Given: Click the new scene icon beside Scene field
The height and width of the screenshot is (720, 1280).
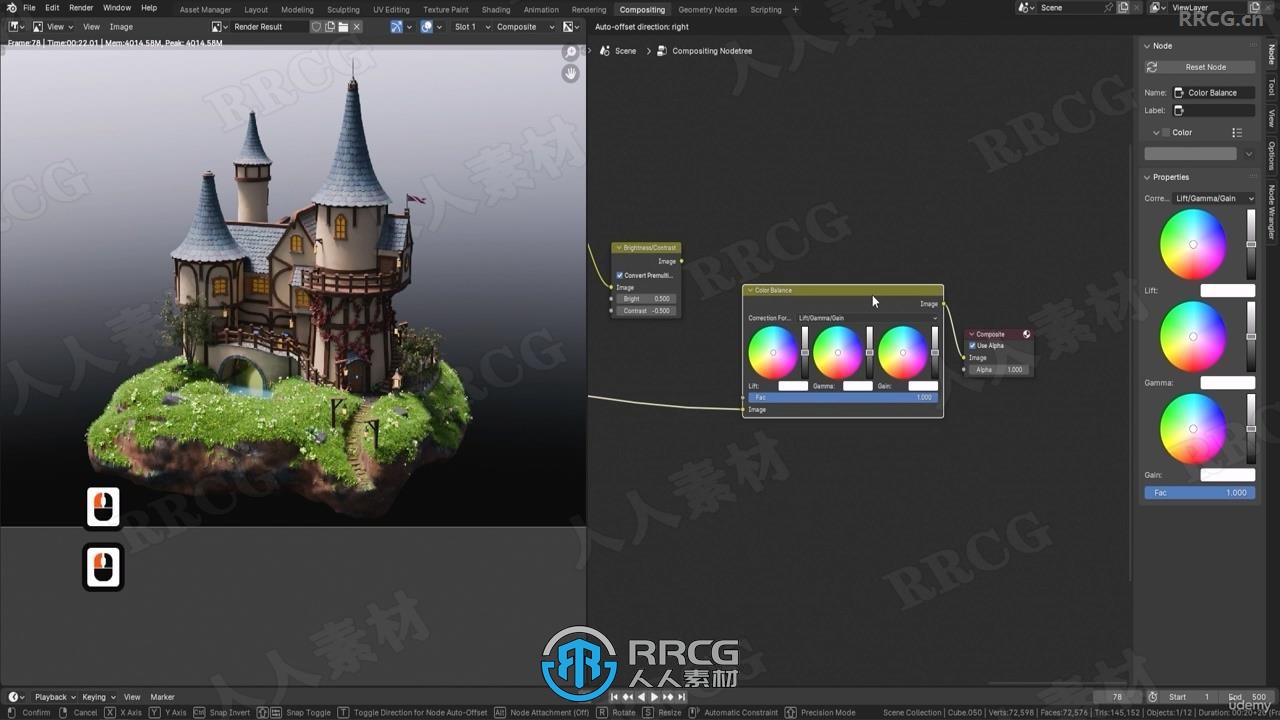Looking at the screenshot, I should [x=1123, y=8].
